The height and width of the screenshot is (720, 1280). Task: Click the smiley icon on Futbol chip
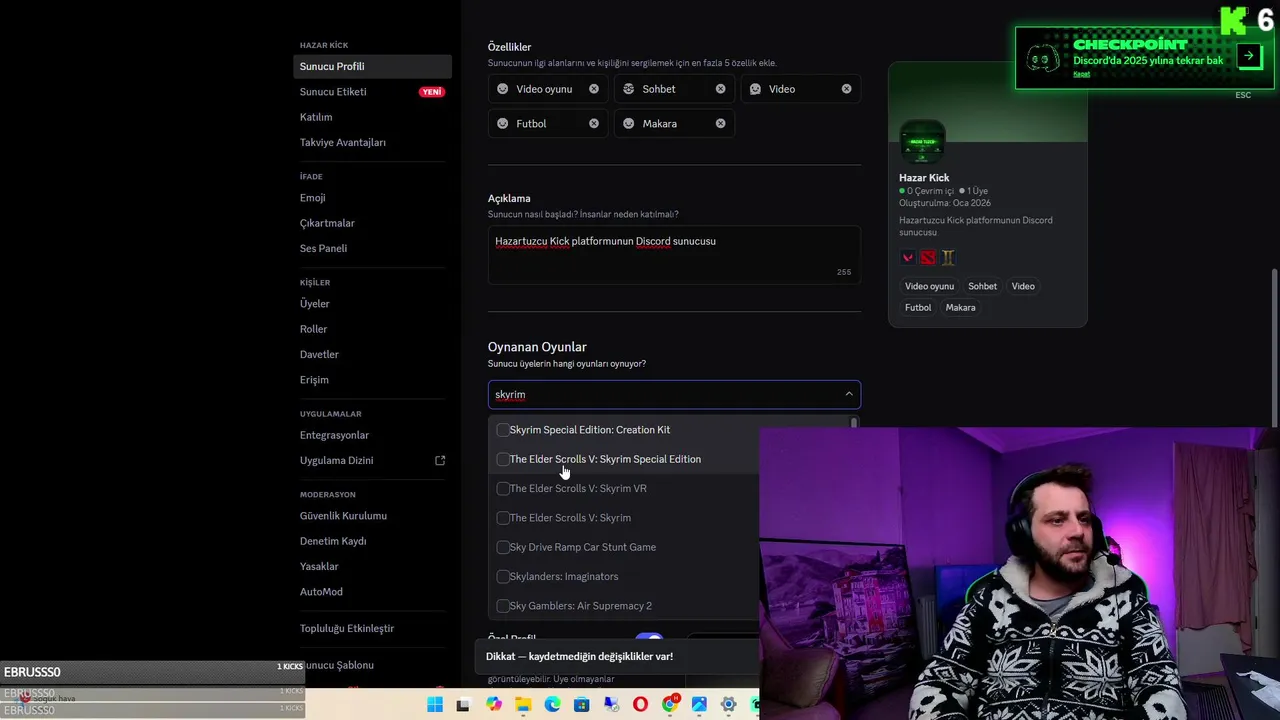click(503, 123)
